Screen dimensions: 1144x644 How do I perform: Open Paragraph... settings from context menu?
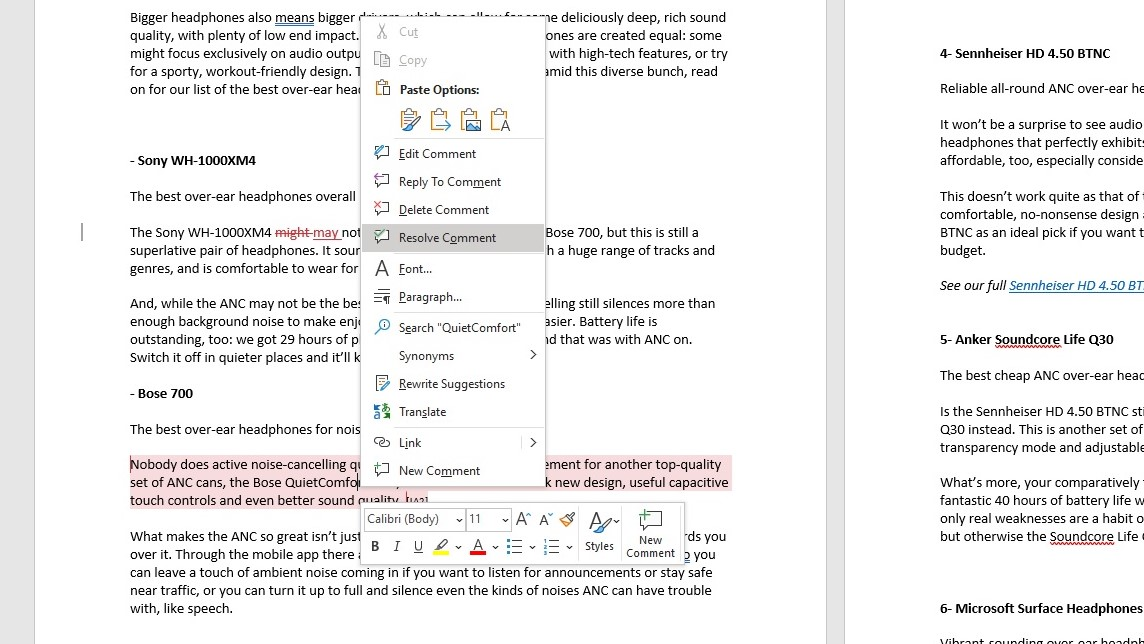coord(453,297)
